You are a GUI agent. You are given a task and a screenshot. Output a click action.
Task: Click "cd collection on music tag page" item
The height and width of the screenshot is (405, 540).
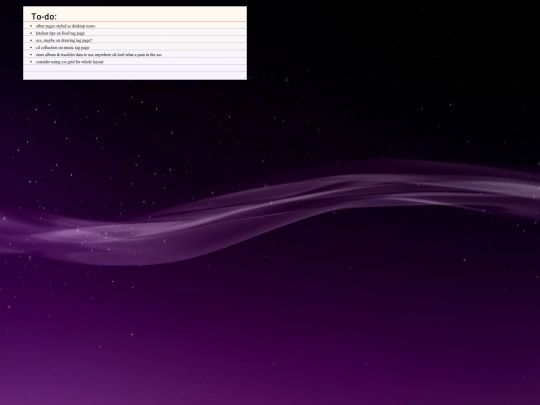point(63,48)
